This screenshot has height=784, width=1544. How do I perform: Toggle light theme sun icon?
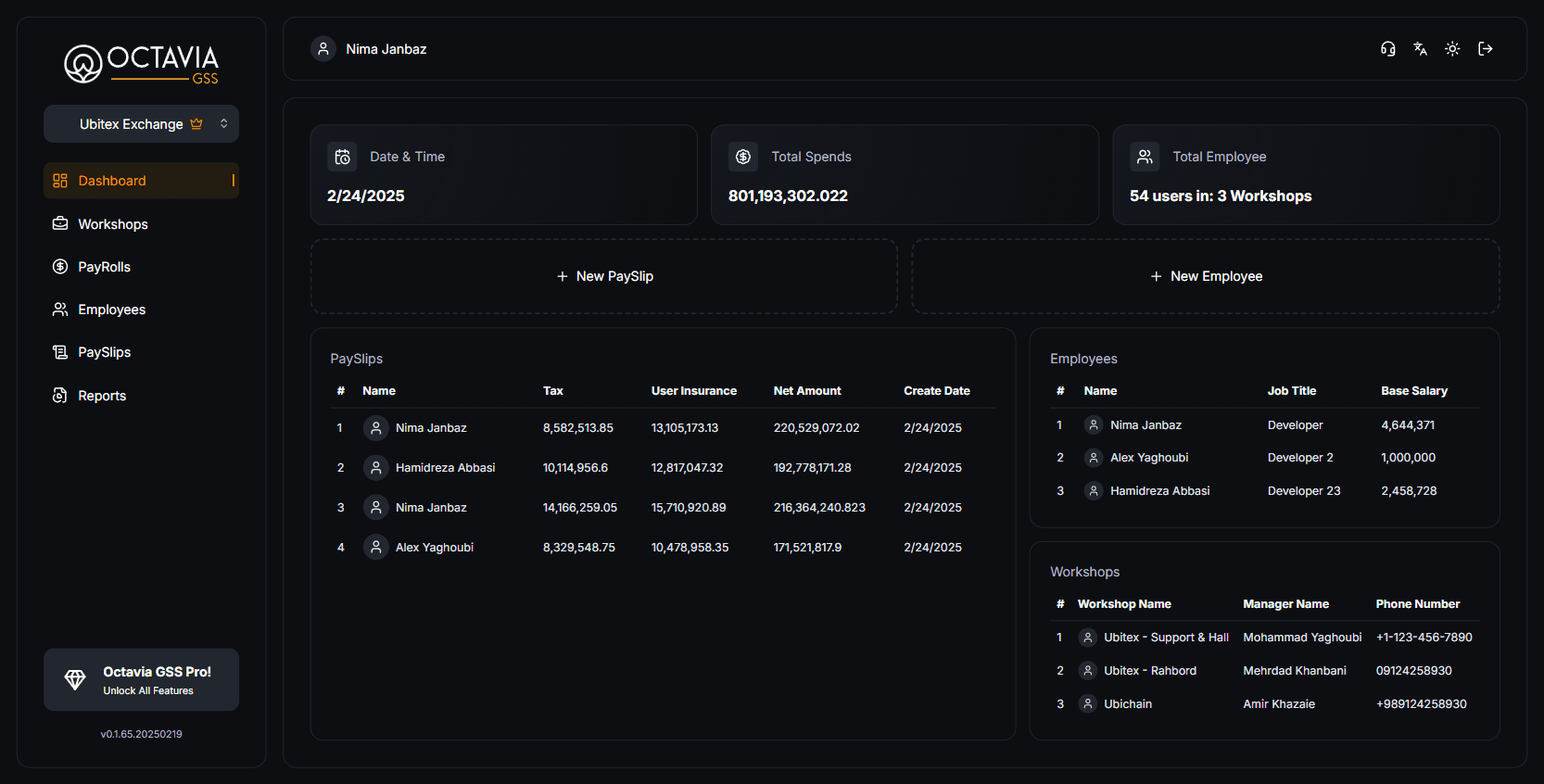tap(1452, 49)
